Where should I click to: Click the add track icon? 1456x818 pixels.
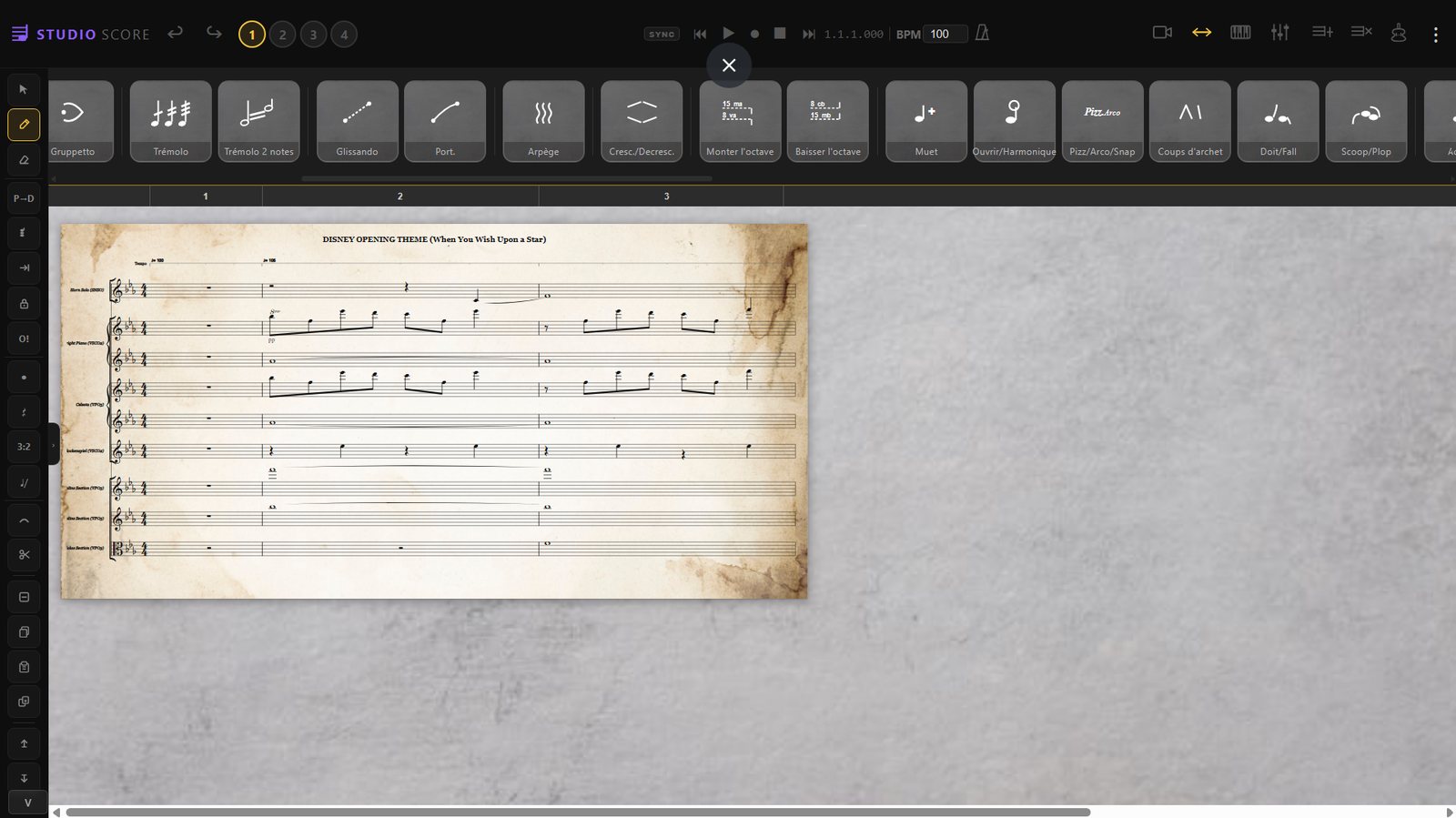(x=1322, y=33)
